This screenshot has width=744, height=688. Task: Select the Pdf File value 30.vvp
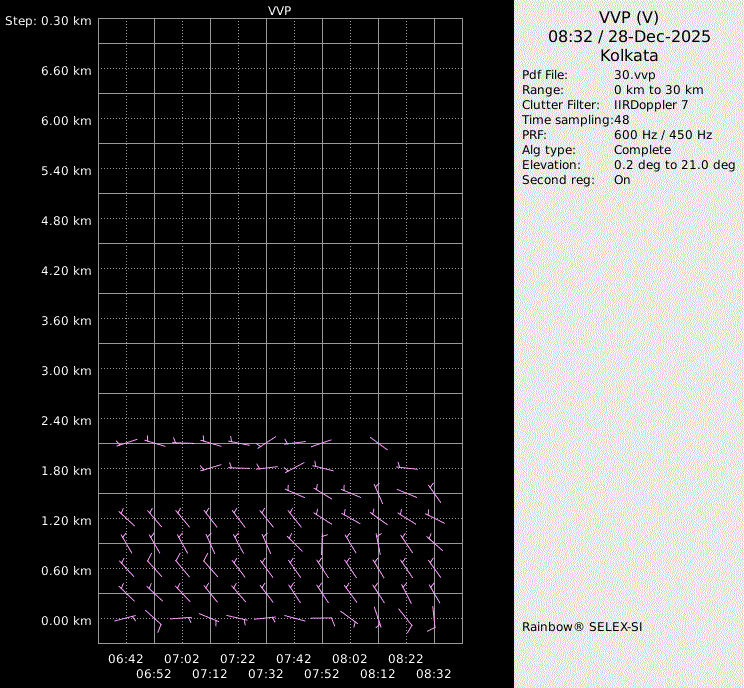[x=634, y=75]
